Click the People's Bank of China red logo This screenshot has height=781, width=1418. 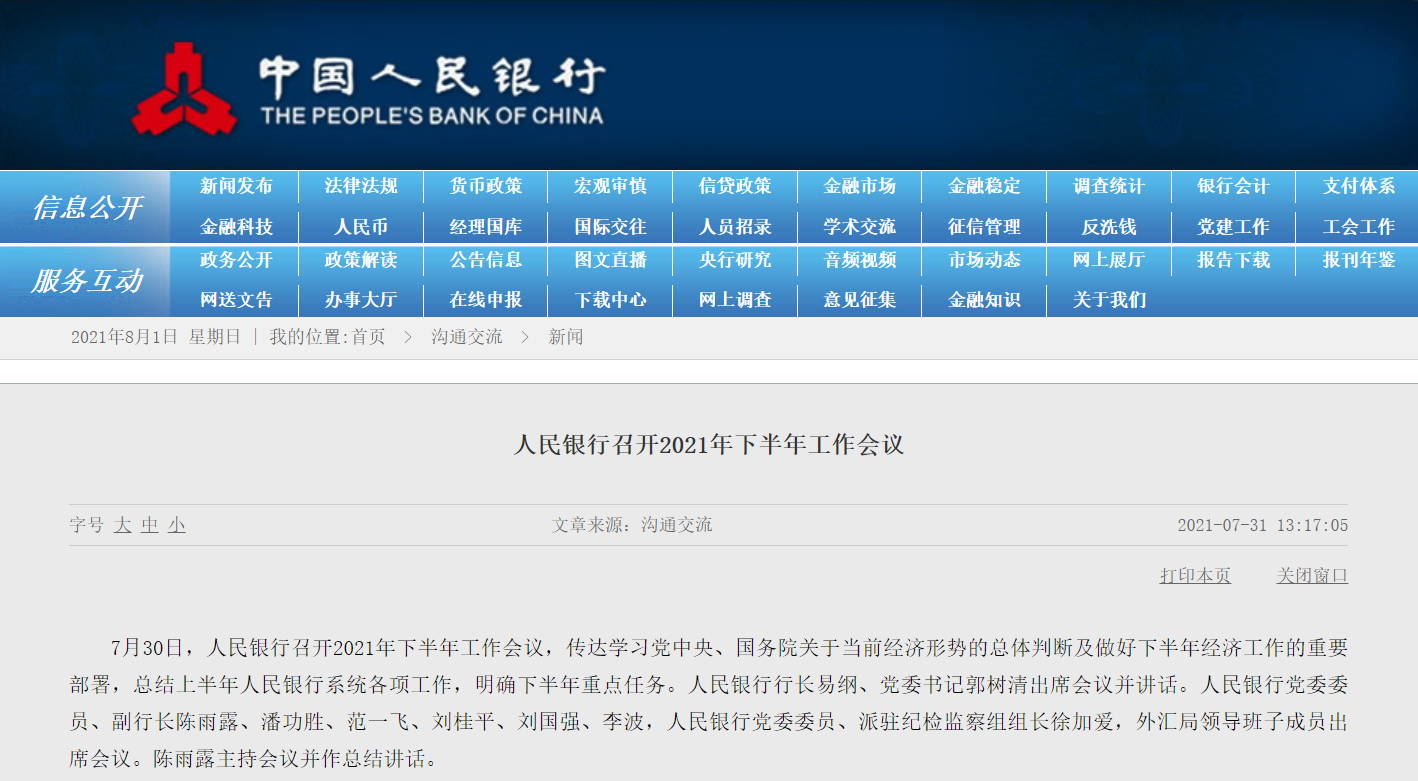tap(185, 88)
